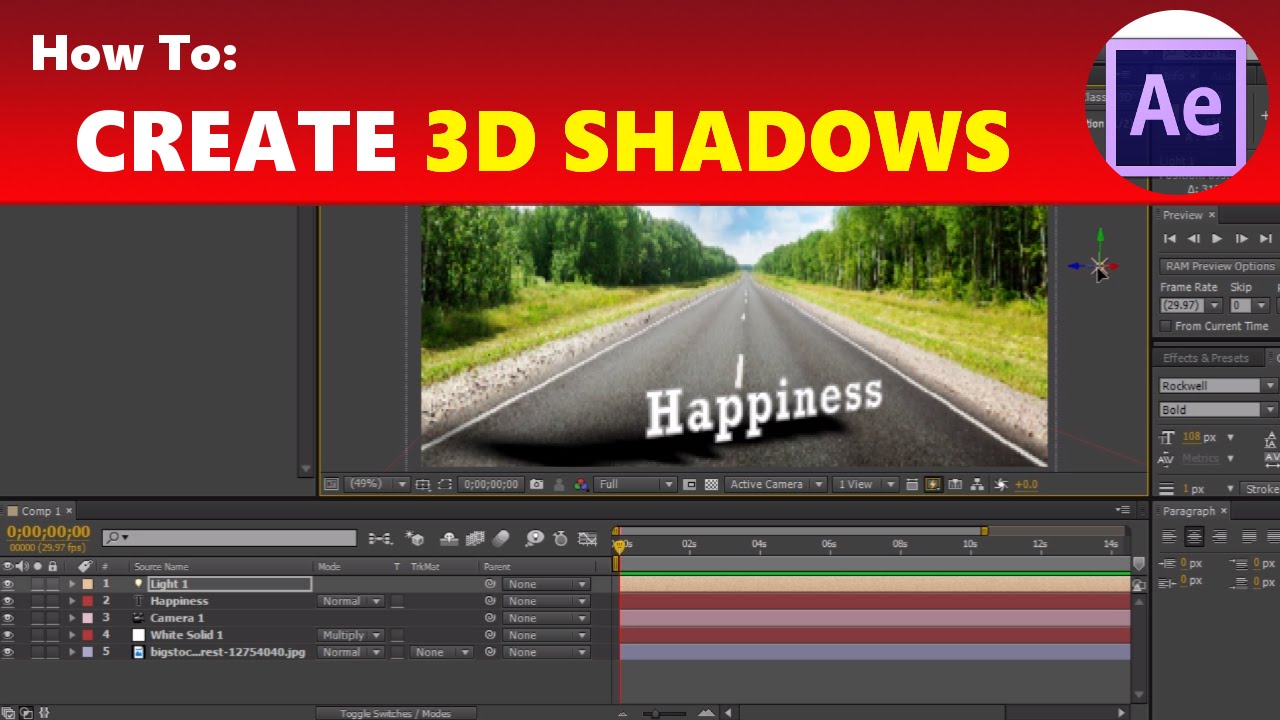
Task: Switch to the Preview panel tab
Action: pos(1182,215)
